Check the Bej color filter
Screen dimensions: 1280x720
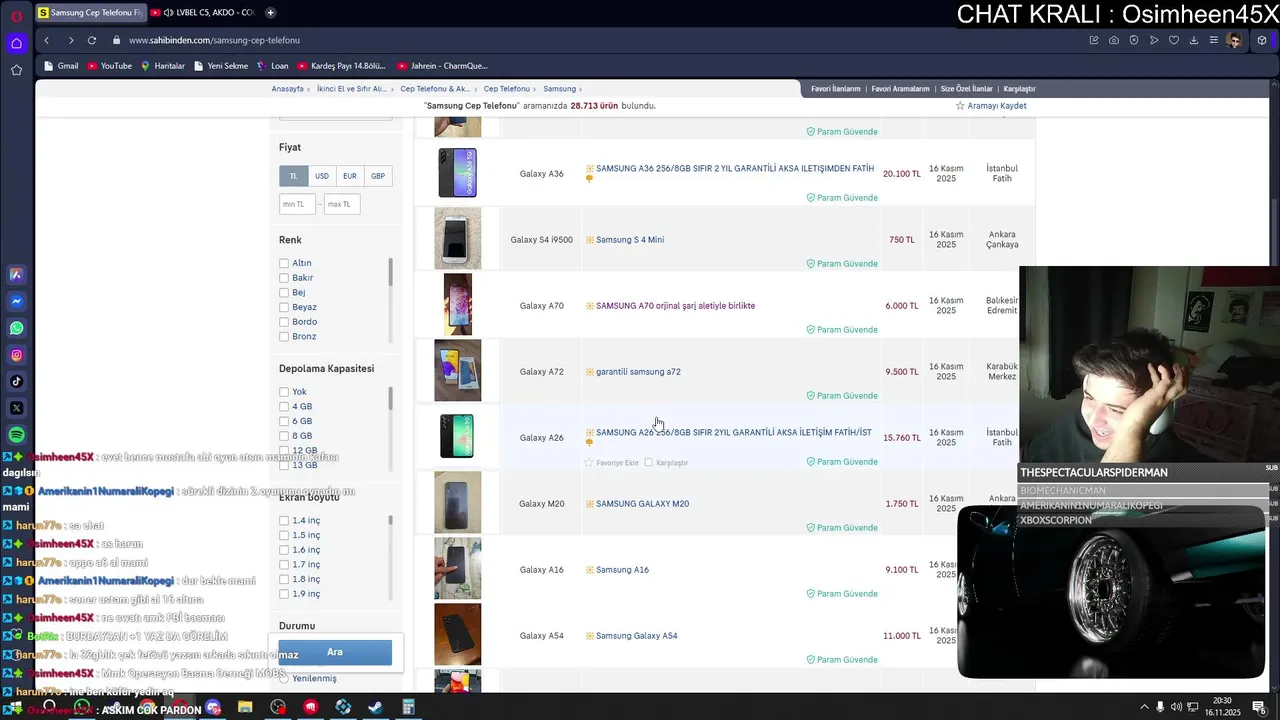[x=284, y=292]
